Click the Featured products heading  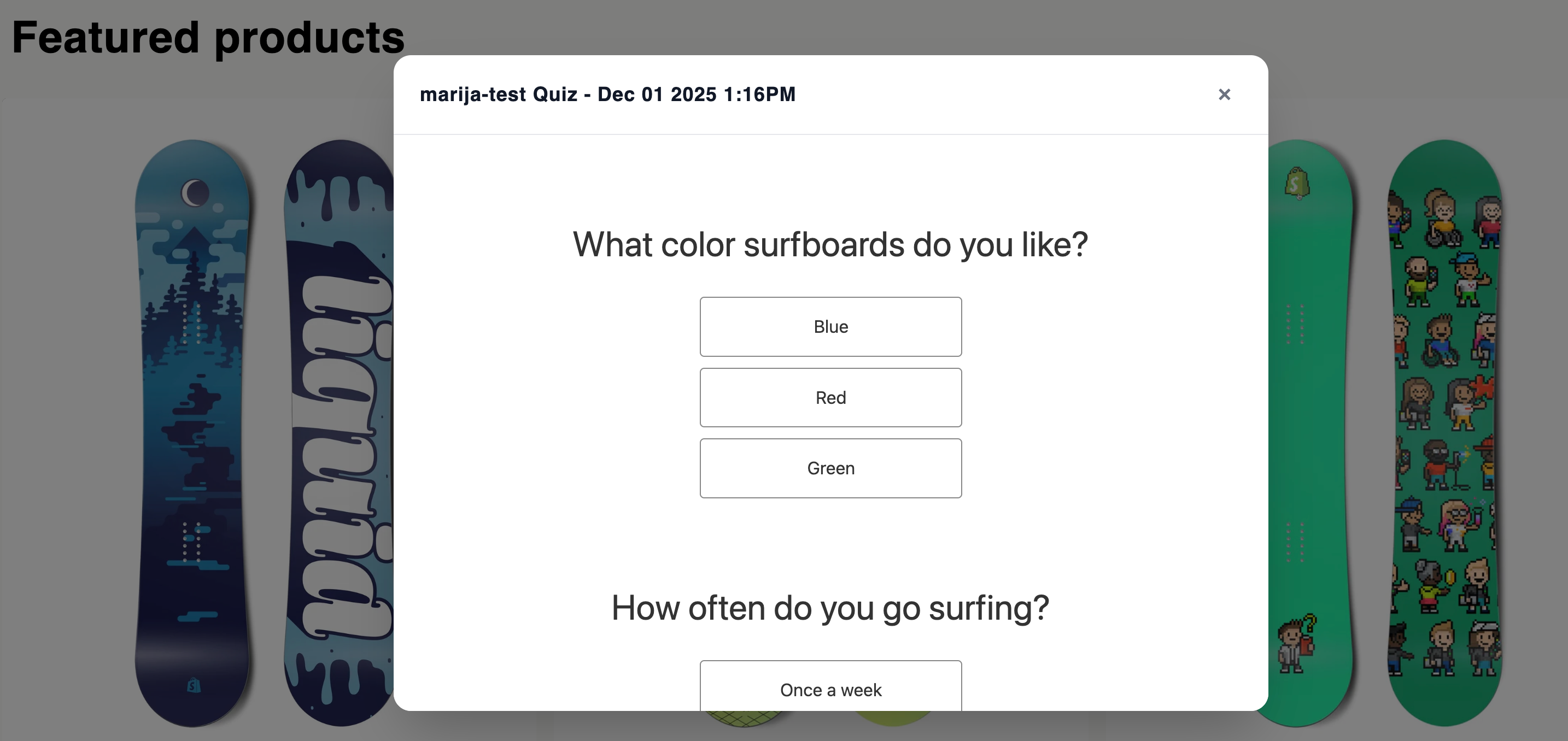tap(208, 38)
